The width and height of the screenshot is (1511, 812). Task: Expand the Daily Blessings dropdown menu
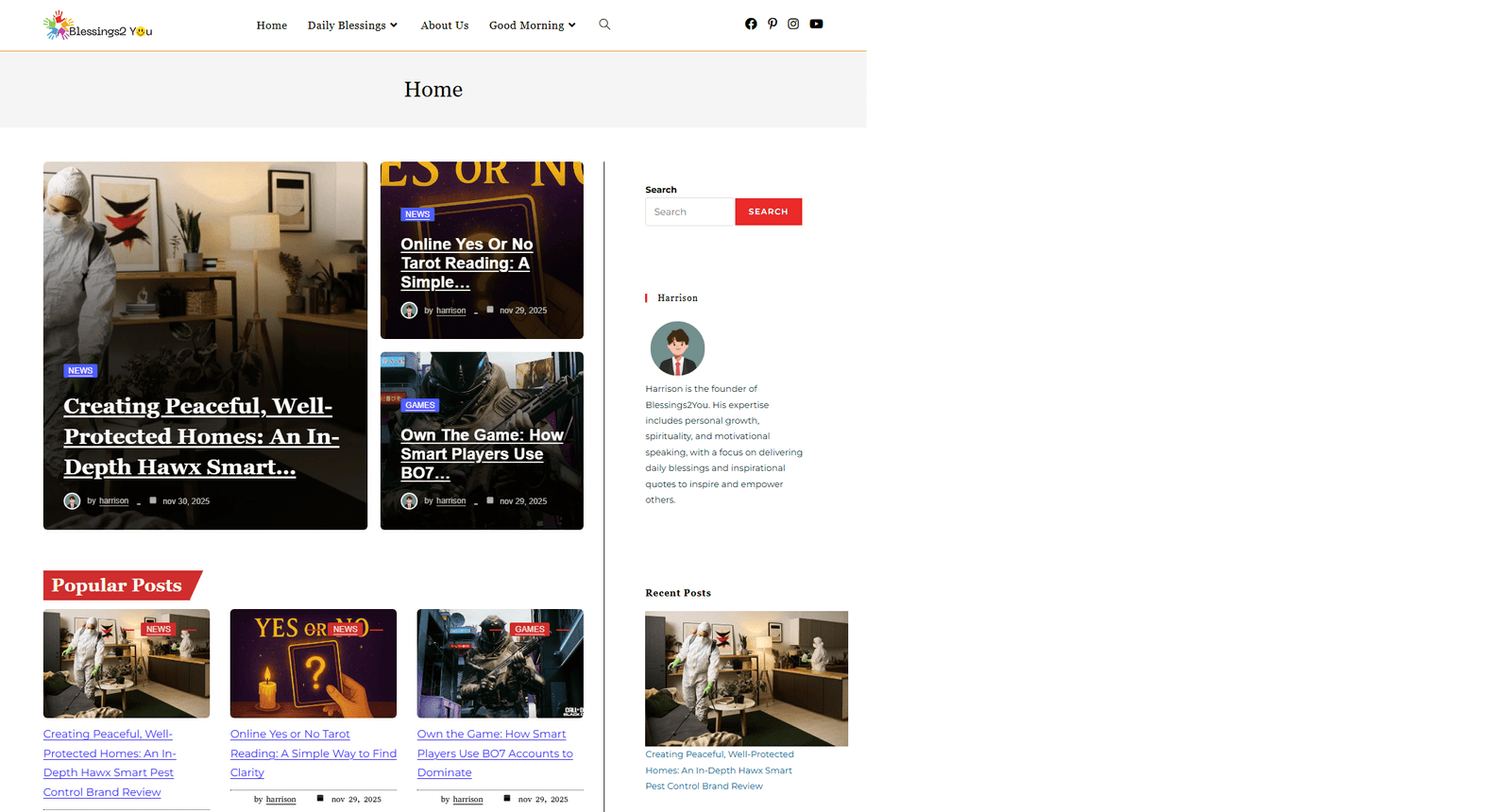pyautogui.click(x=352, y=25)
